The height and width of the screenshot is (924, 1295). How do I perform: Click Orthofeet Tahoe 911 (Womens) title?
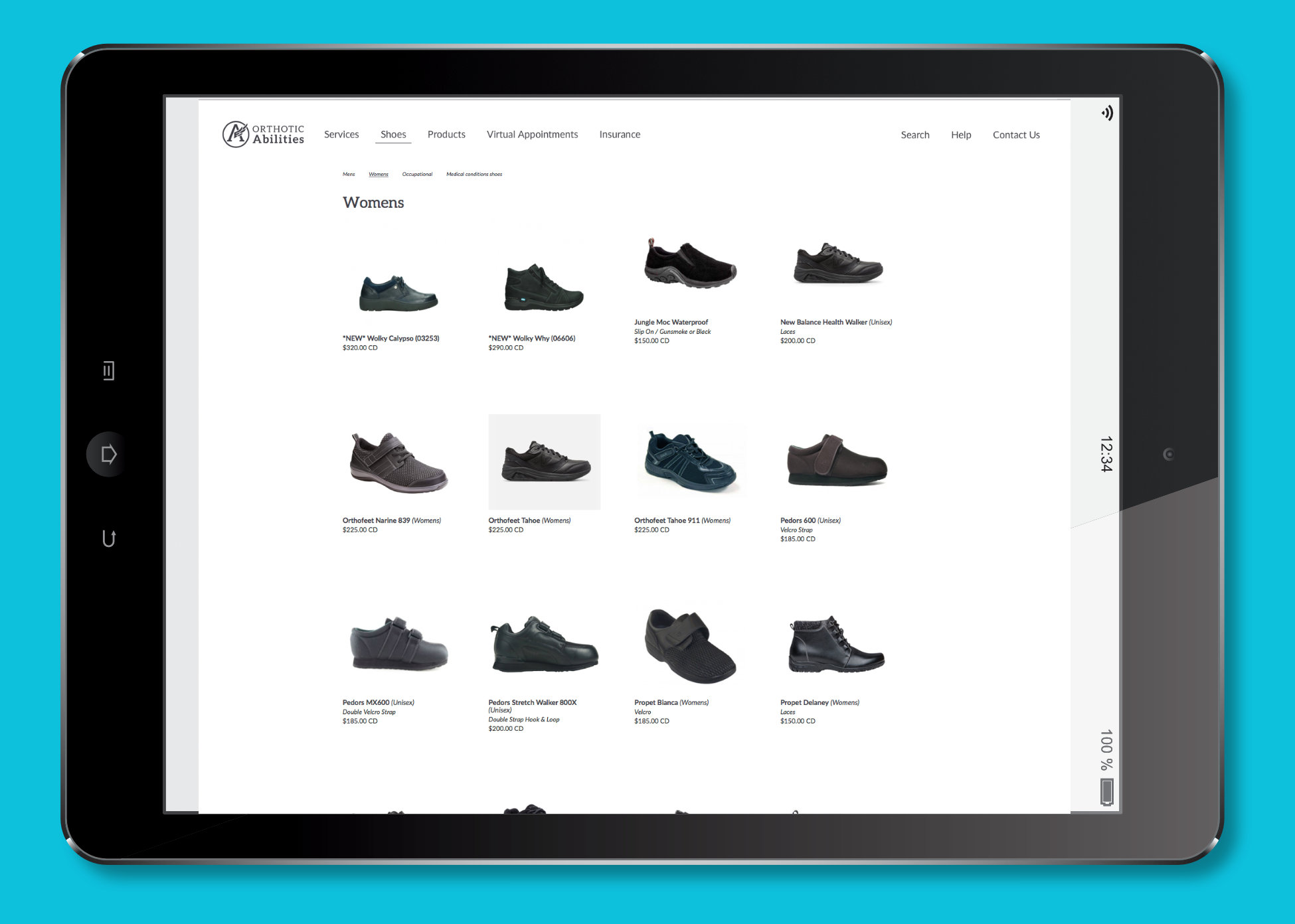[682, 520]
